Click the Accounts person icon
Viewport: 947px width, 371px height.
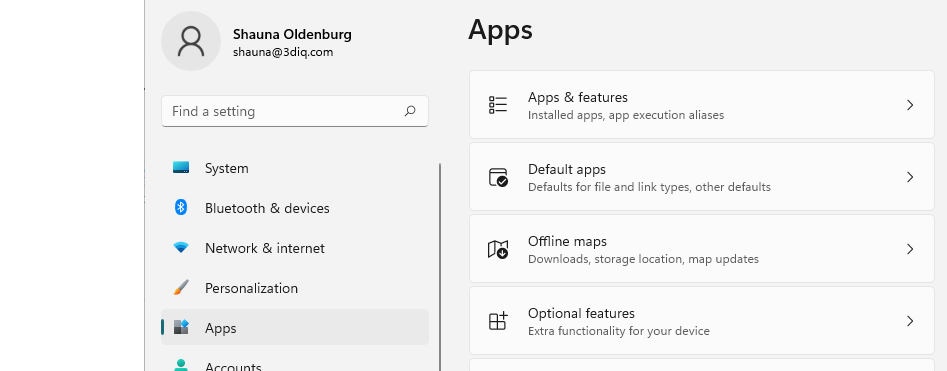coord(181,366)
